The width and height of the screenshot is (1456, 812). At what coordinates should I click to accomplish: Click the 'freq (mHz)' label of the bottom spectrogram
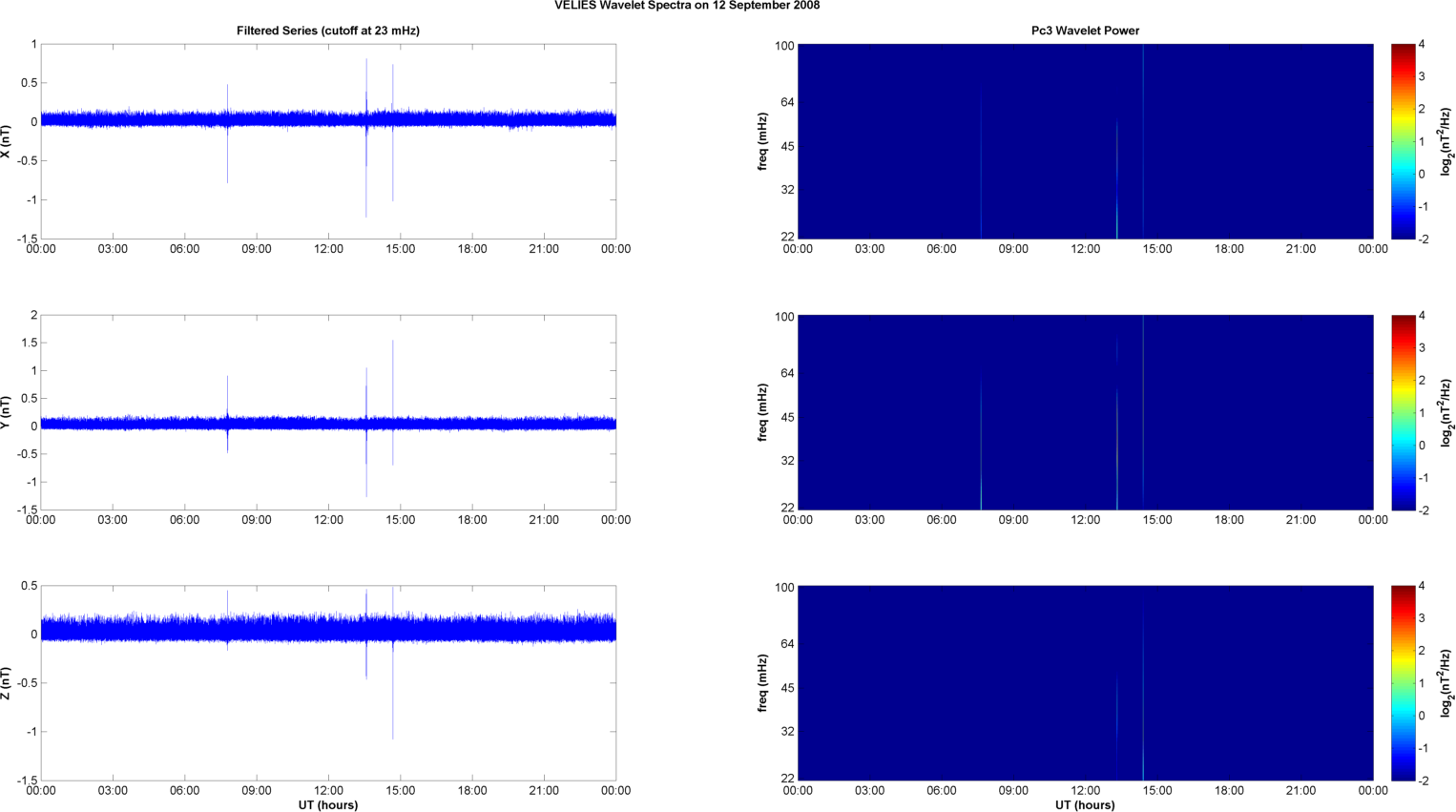(x=763, y=683)
